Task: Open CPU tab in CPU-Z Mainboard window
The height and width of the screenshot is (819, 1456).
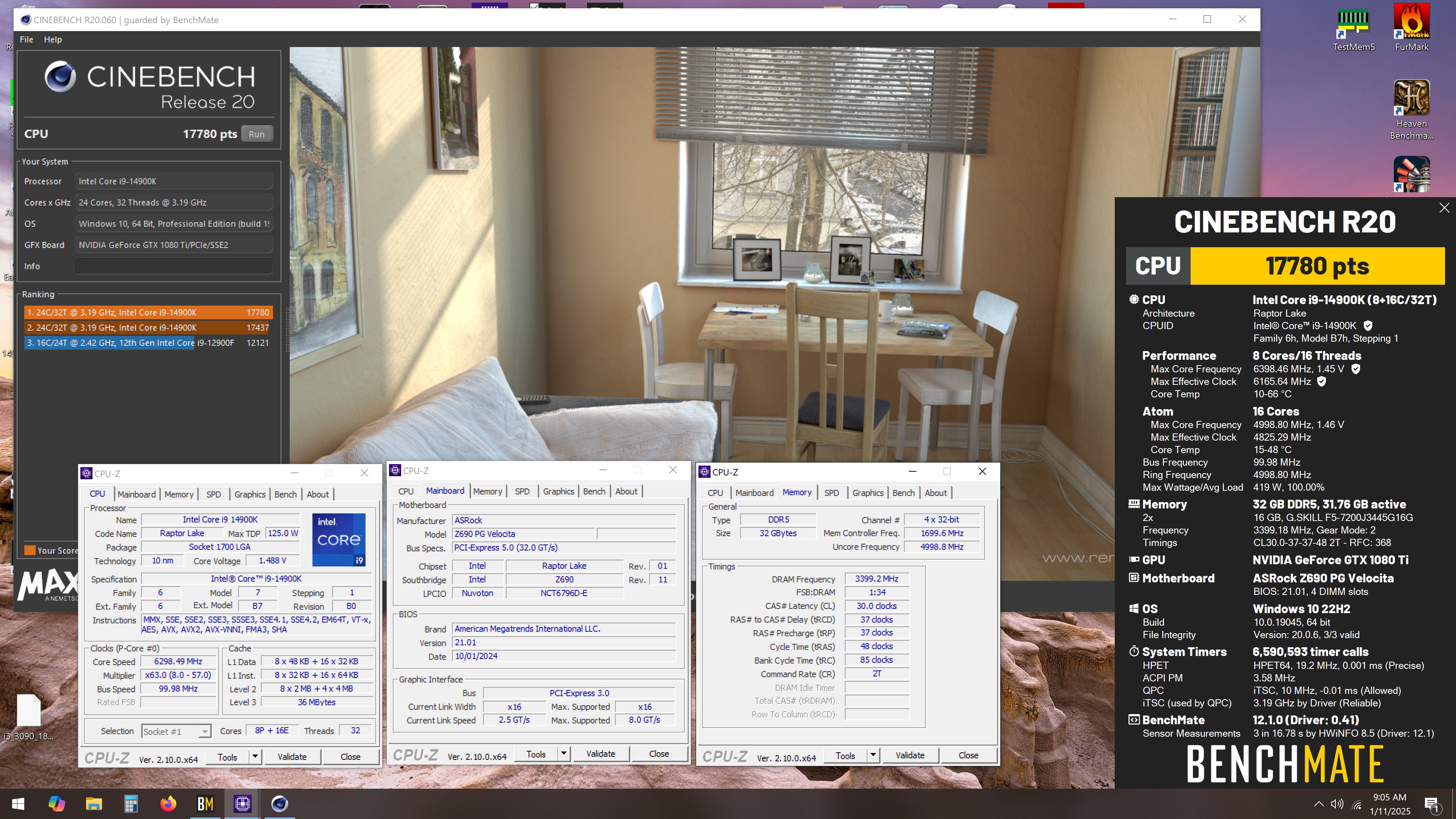Action: click(x=406, y=491)
